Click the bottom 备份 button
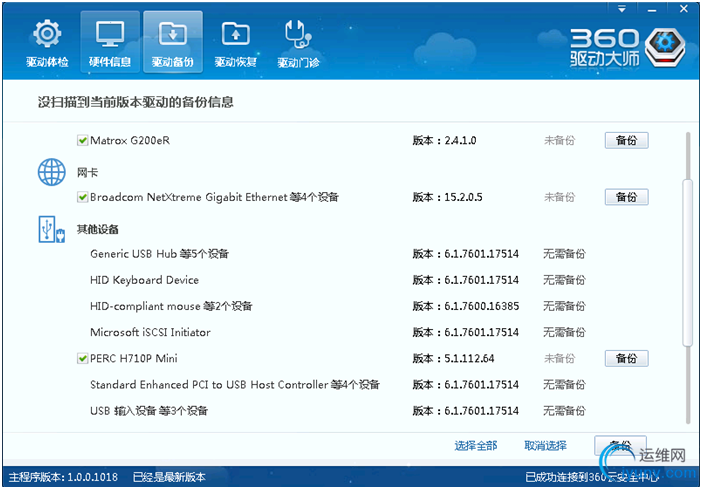The image size is (702, 489). click(620, 445)
